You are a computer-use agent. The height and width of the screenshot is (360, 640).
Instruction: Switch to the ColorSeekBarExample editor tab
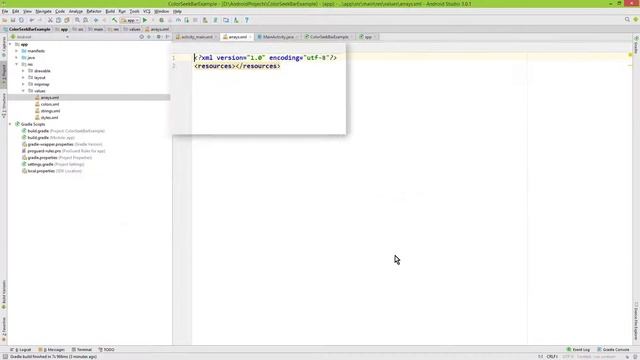pyautogui.click(x=329, y=37)
